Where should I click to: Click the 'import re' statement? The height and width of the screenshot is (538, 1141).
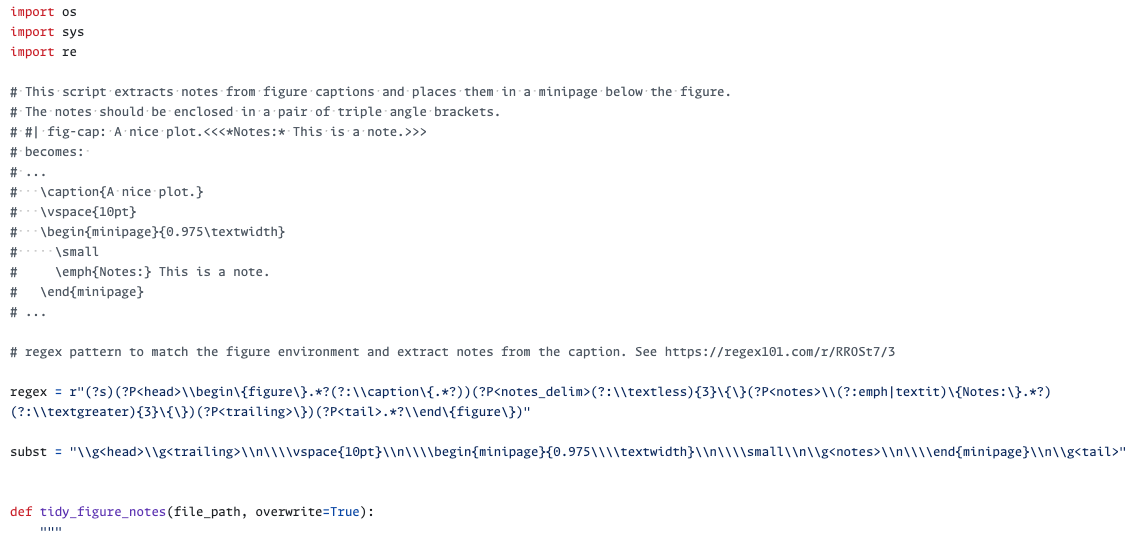tap(43, 52)
